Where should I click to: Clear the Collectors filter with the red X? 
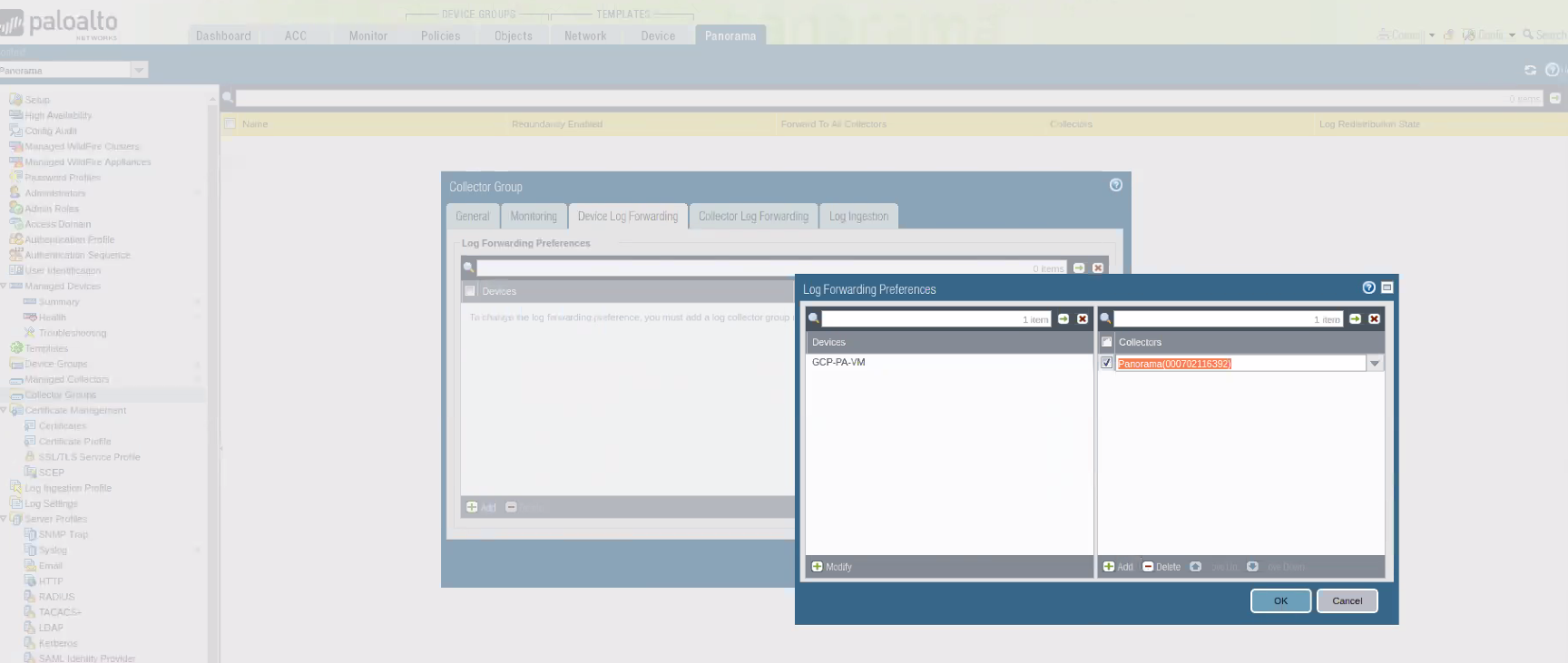pyautogui.click(x=1374, y=319)
